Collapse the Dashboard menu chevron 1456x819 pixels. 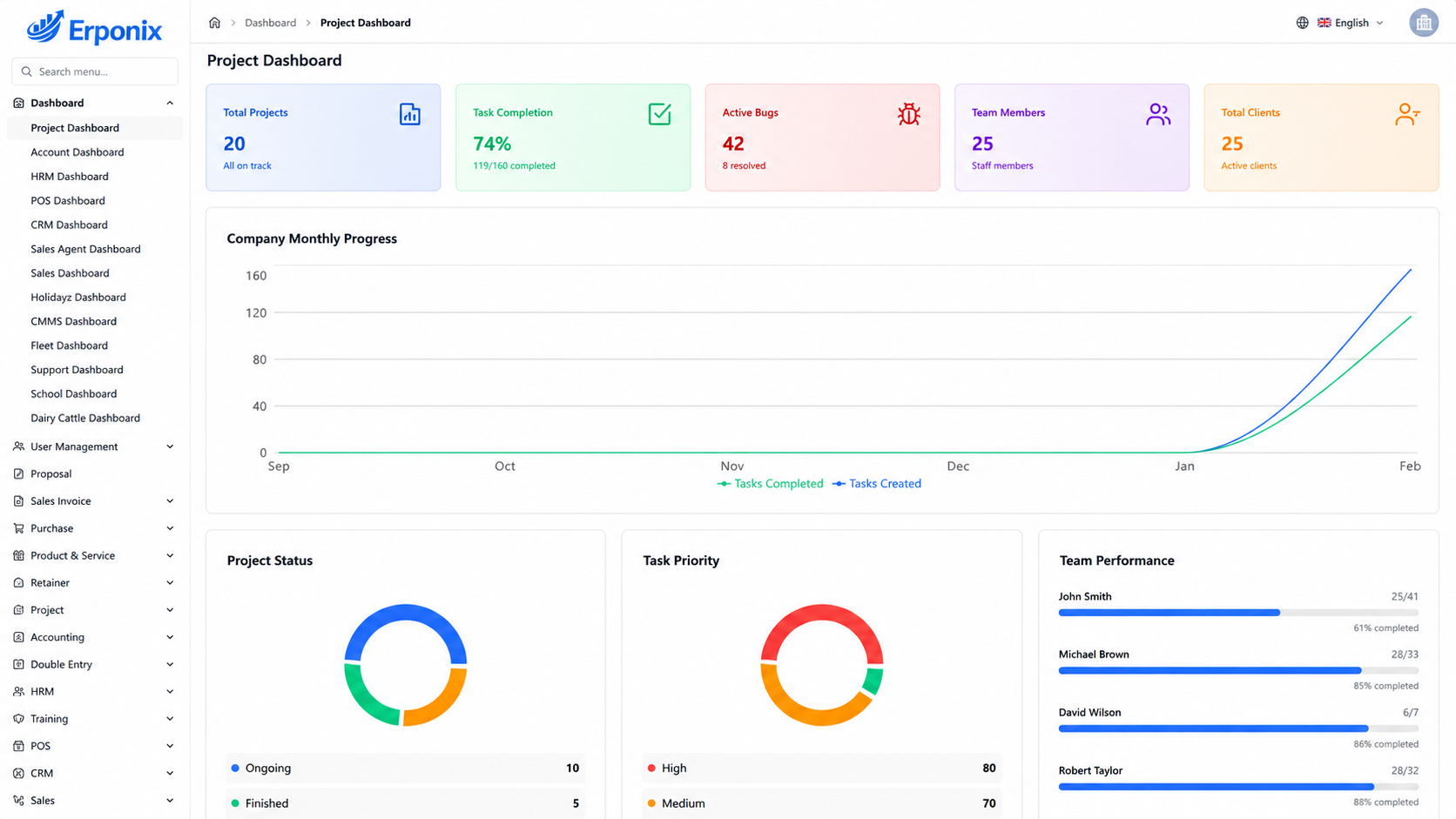point(170,103)
